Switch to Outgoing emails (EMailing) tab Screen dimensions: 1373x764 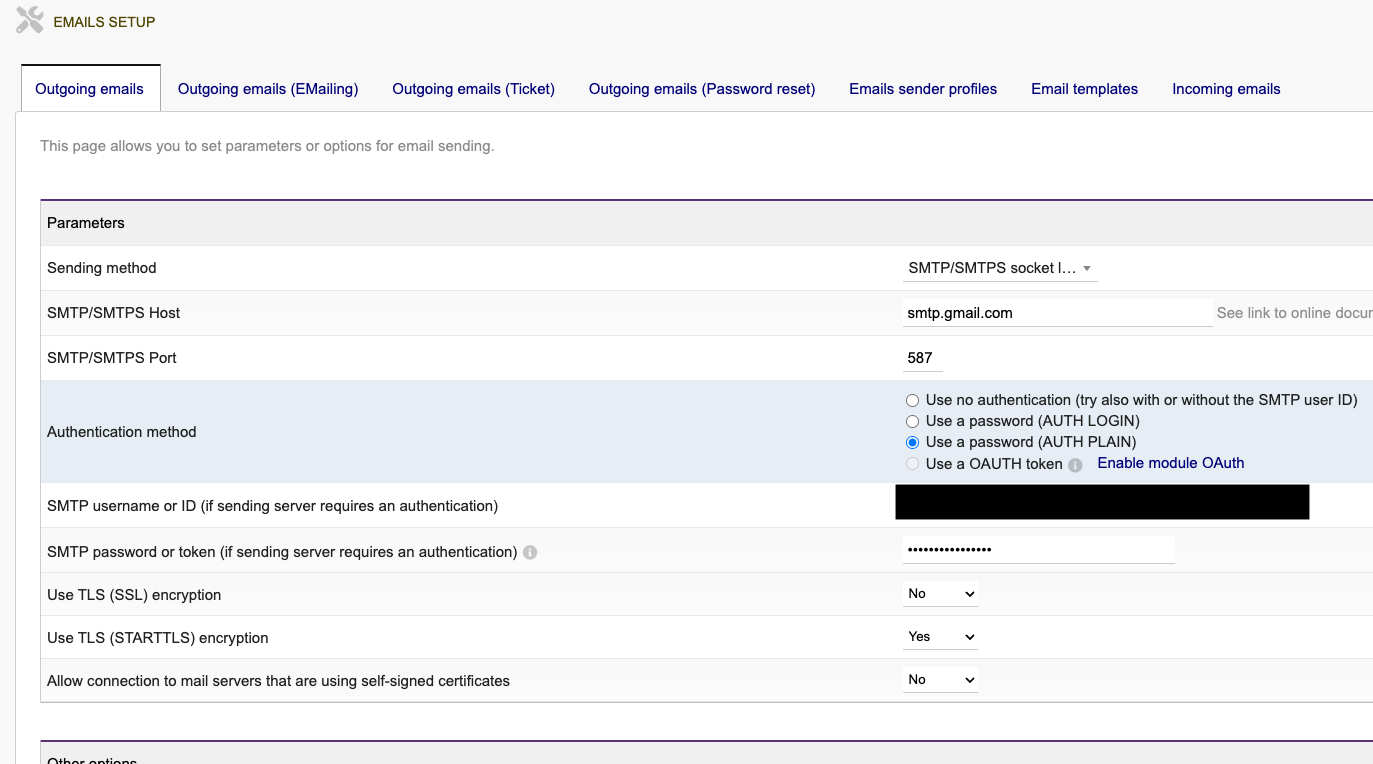(x=268, y=89)
